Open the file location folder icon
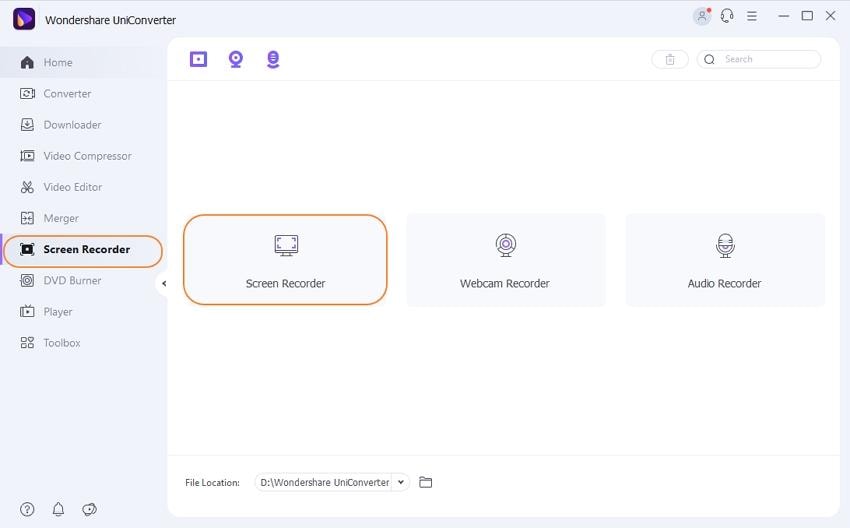This screenshot has height=528, width=850. (426, 482)
